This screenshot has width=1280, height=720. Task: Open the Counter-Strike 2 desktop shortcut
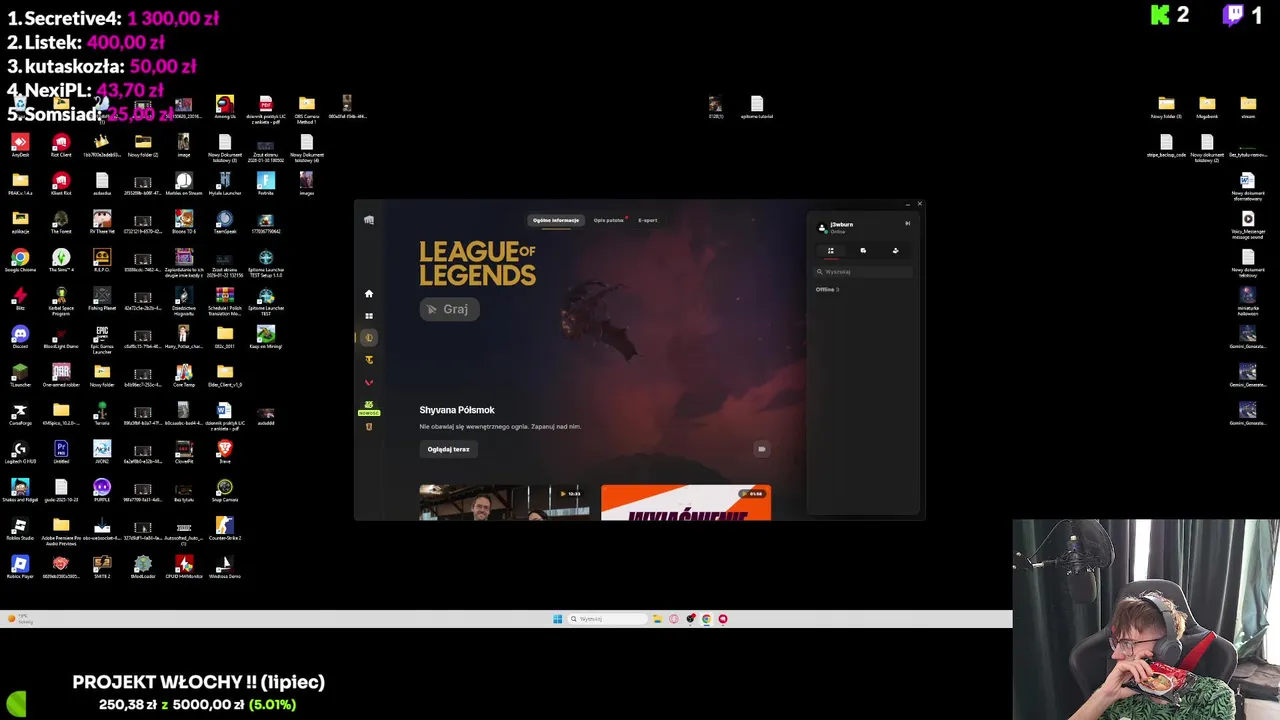tap(224, 529)
